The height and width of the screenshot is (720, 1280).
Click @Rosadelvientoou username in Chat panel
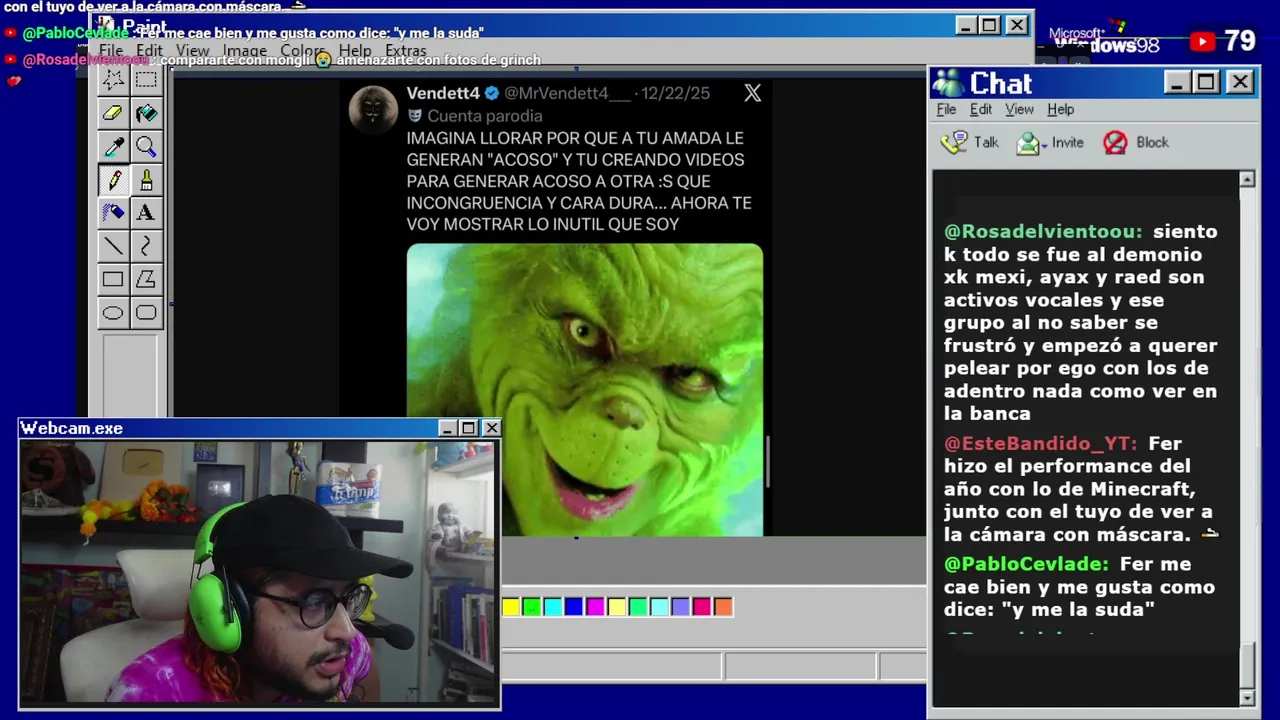coord(1043,232)
